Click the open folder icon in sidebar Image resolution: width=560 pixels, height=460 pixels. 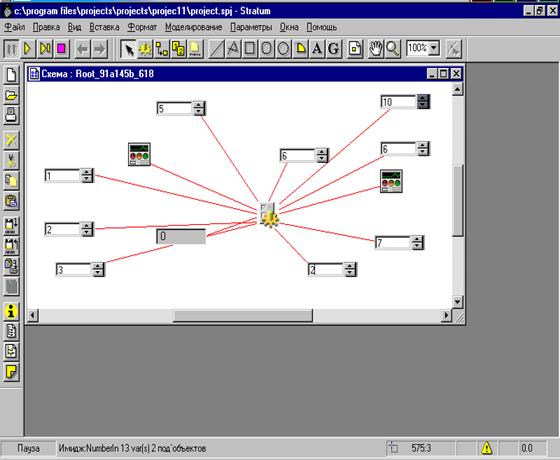coord(11,95)
